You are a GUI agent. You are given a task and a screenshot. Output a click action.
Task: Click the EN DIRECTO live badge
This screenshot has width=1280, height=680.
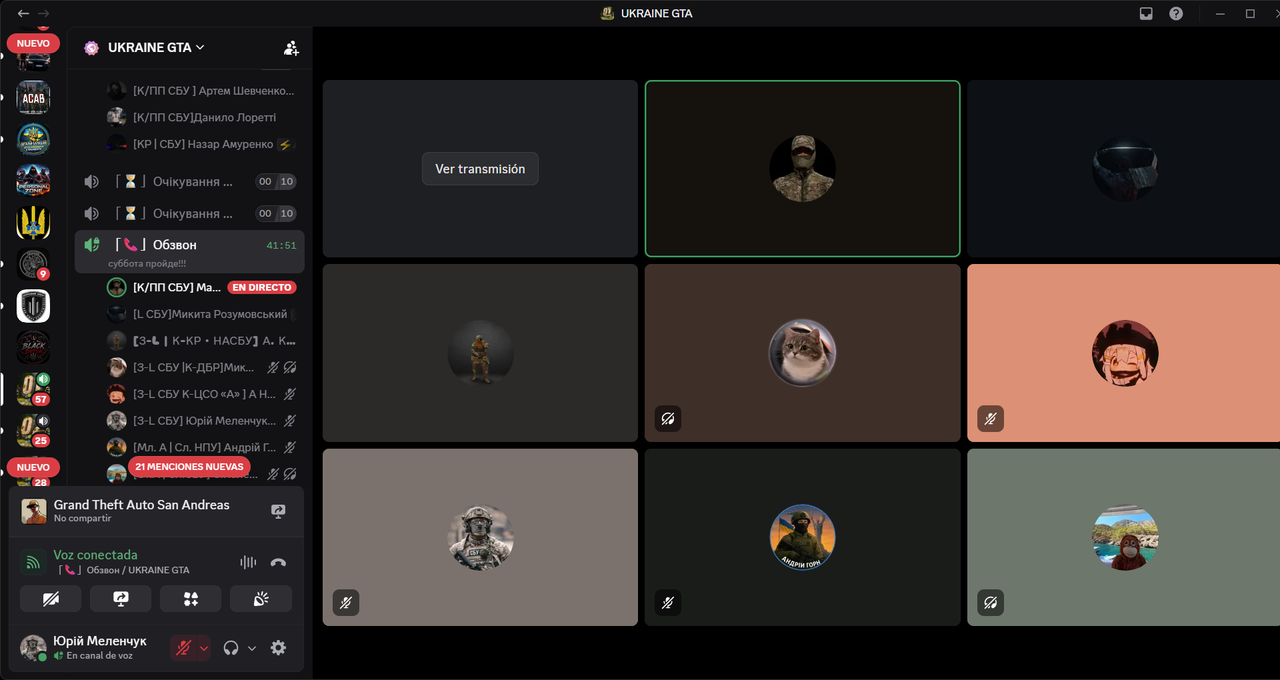[x=263, y=287]
